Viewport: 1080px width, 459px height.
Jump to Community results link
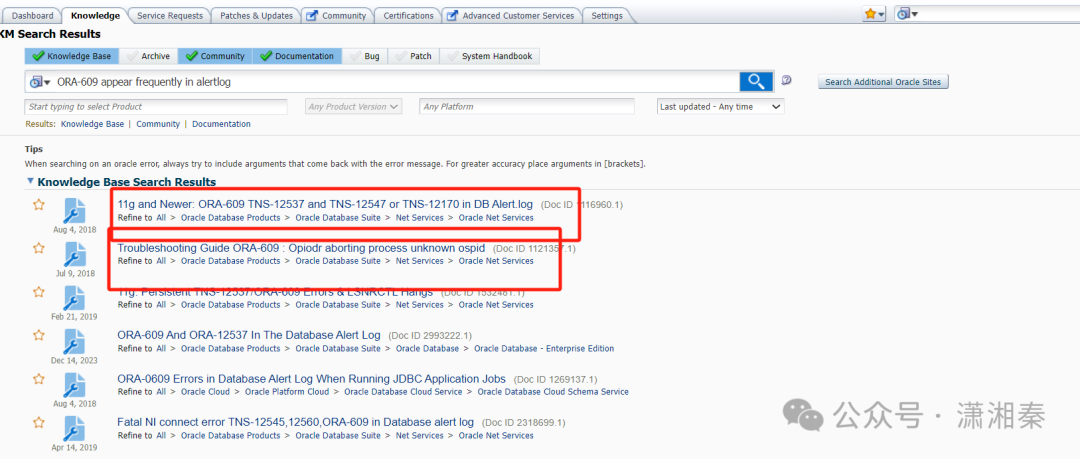(158, 124)
